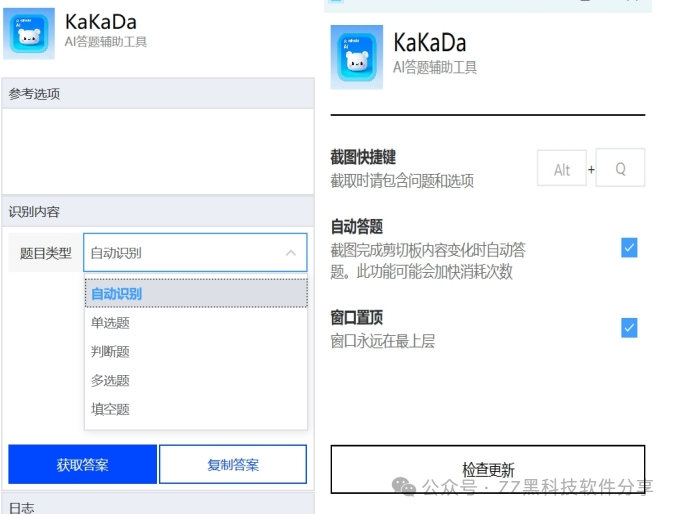Select 多选题 in the dropdown list
675x514 pixels.
(196, 381)
